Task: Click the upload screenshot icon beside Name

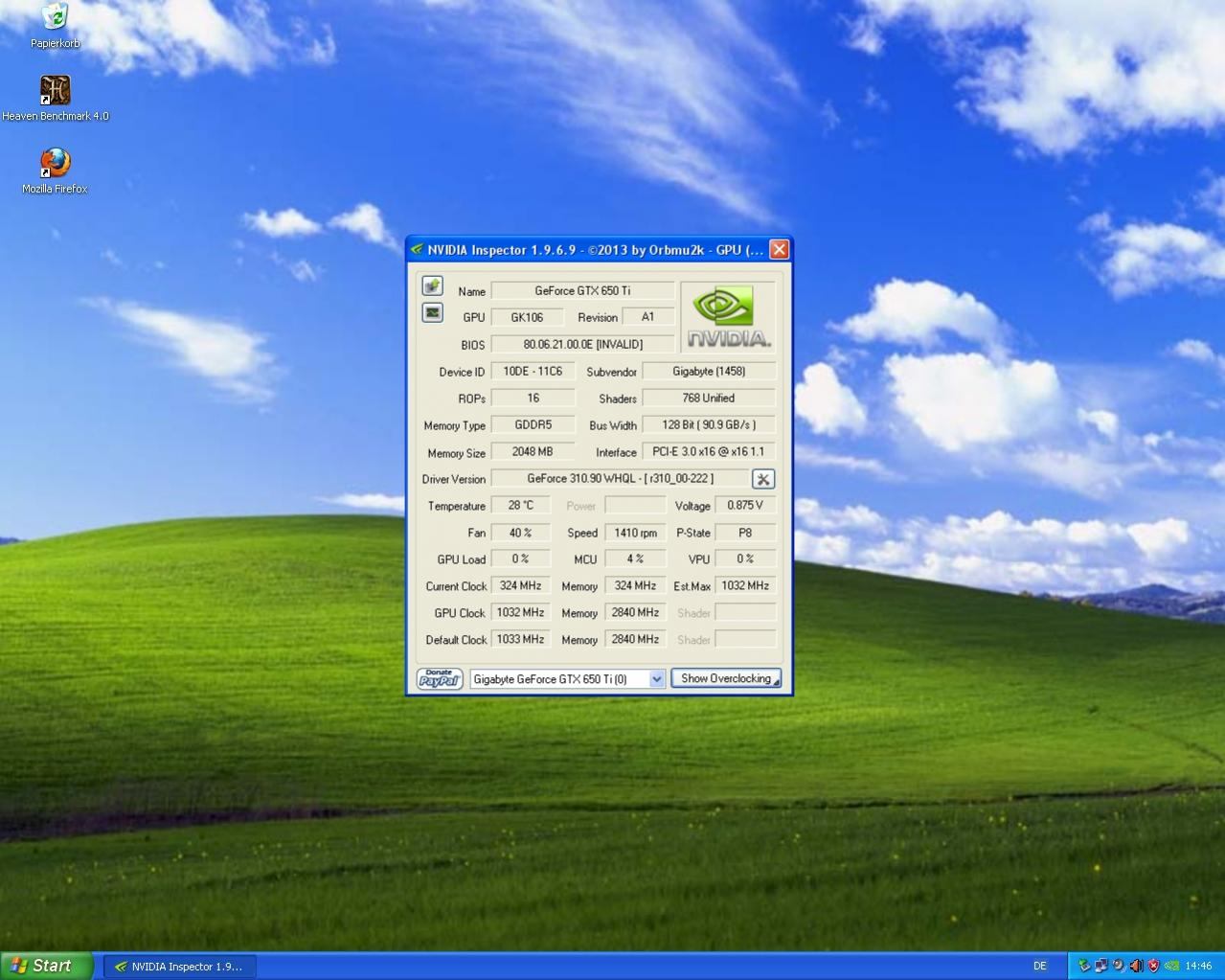Action: coord(432,285)
